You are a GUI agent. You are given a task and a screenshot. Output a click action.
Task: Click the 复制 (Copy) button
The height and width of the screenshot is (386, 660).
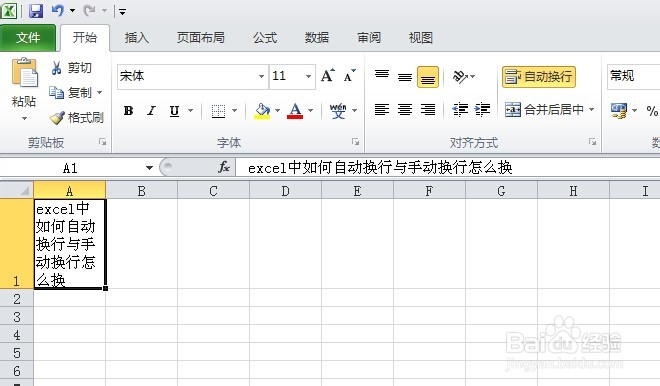[x=70, y=92]
